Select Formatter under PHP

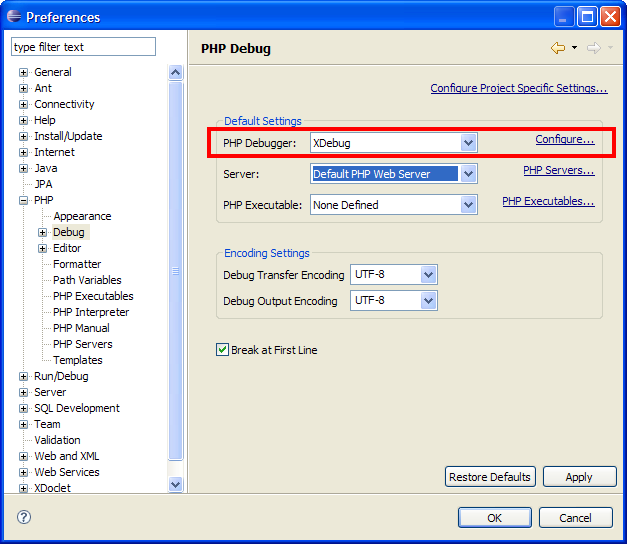pyautogui.click(x=77, y=264)
